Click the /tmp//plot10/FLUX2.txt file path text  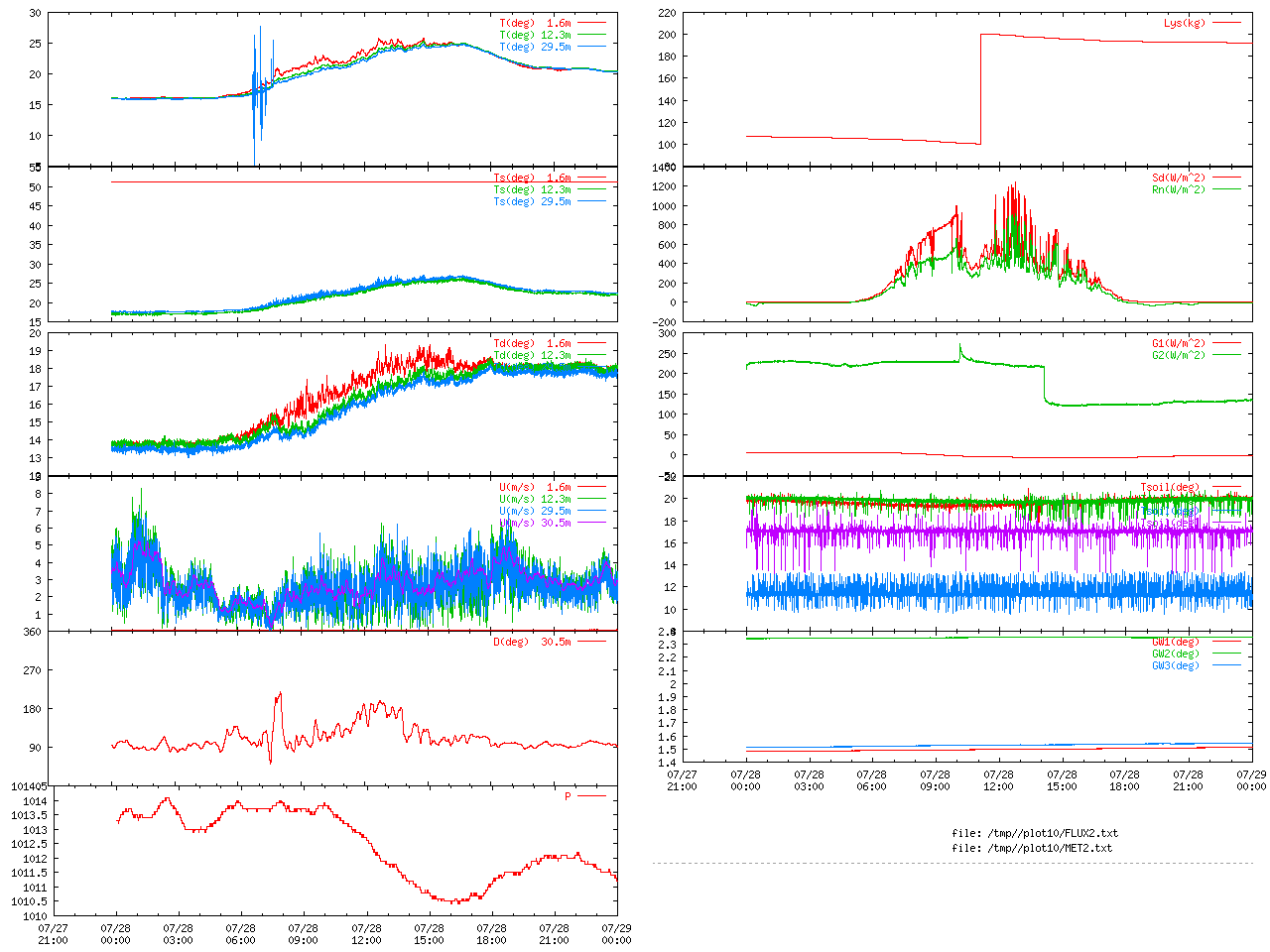coord(1035,833)
